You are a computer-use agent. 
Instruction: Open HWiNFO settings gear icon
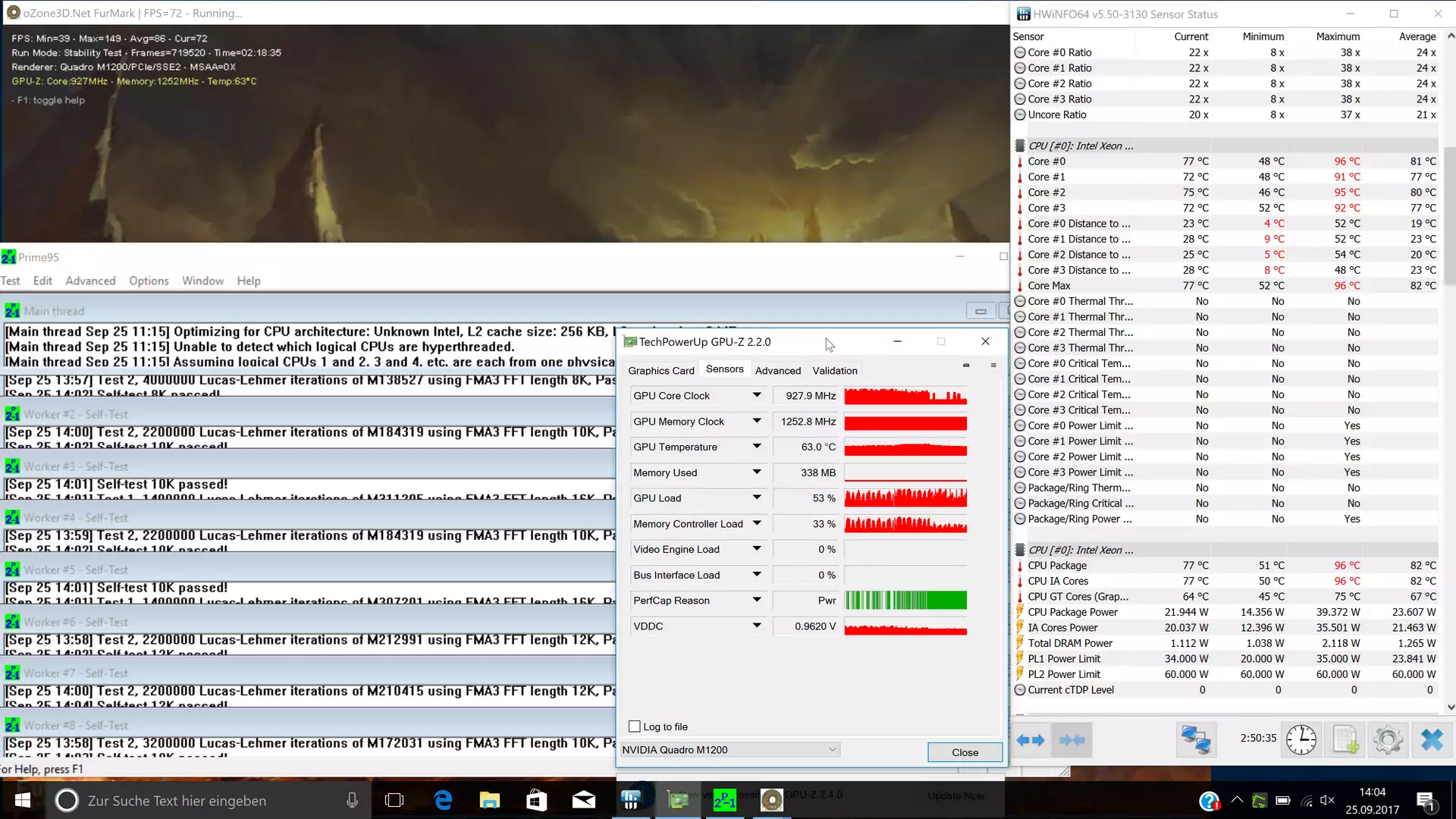(x=1388, y=739)
